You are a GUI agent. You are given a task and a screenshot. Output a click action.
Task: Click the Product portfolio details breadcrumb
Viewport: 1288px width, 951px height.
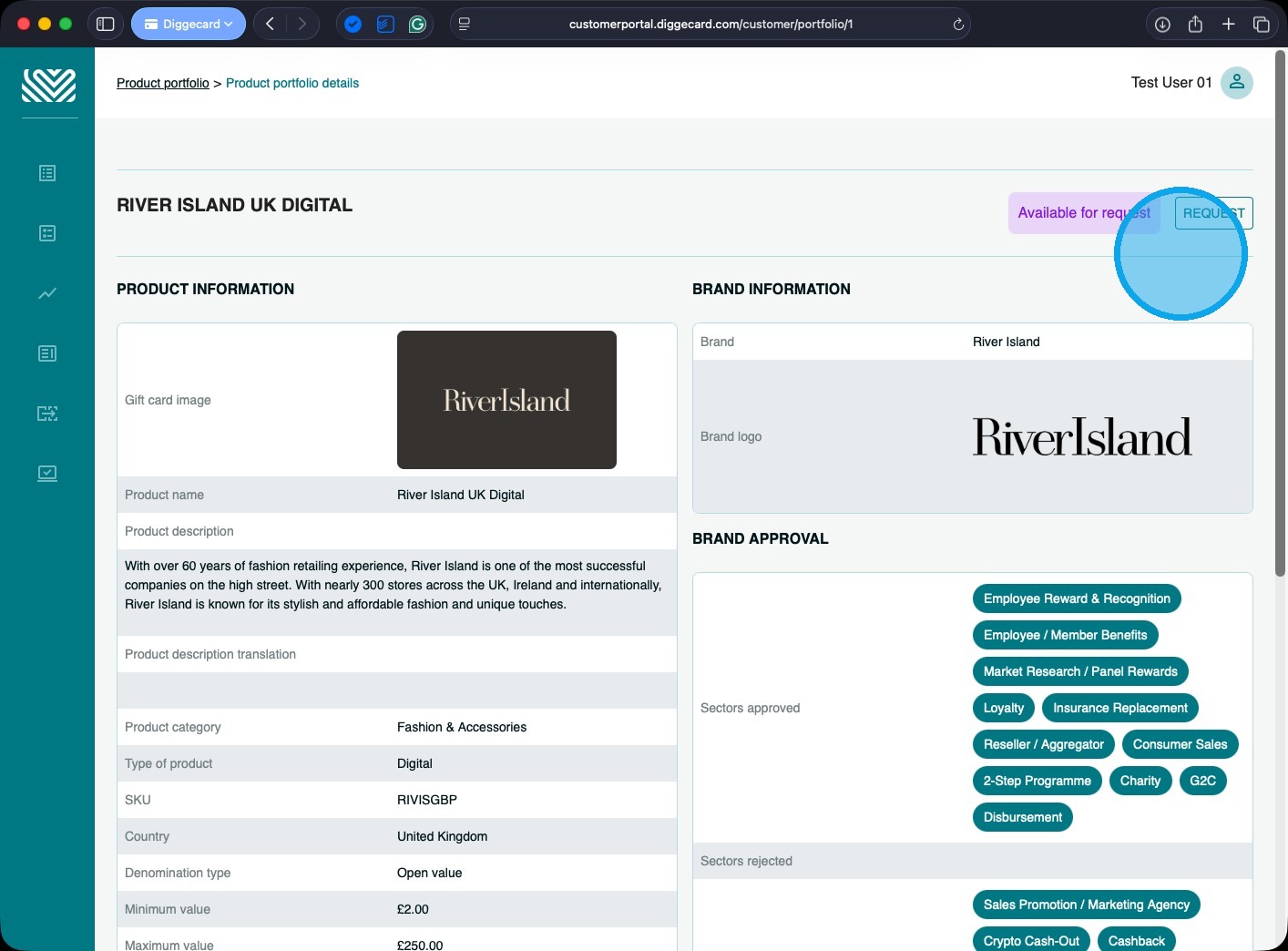[292, 83]
